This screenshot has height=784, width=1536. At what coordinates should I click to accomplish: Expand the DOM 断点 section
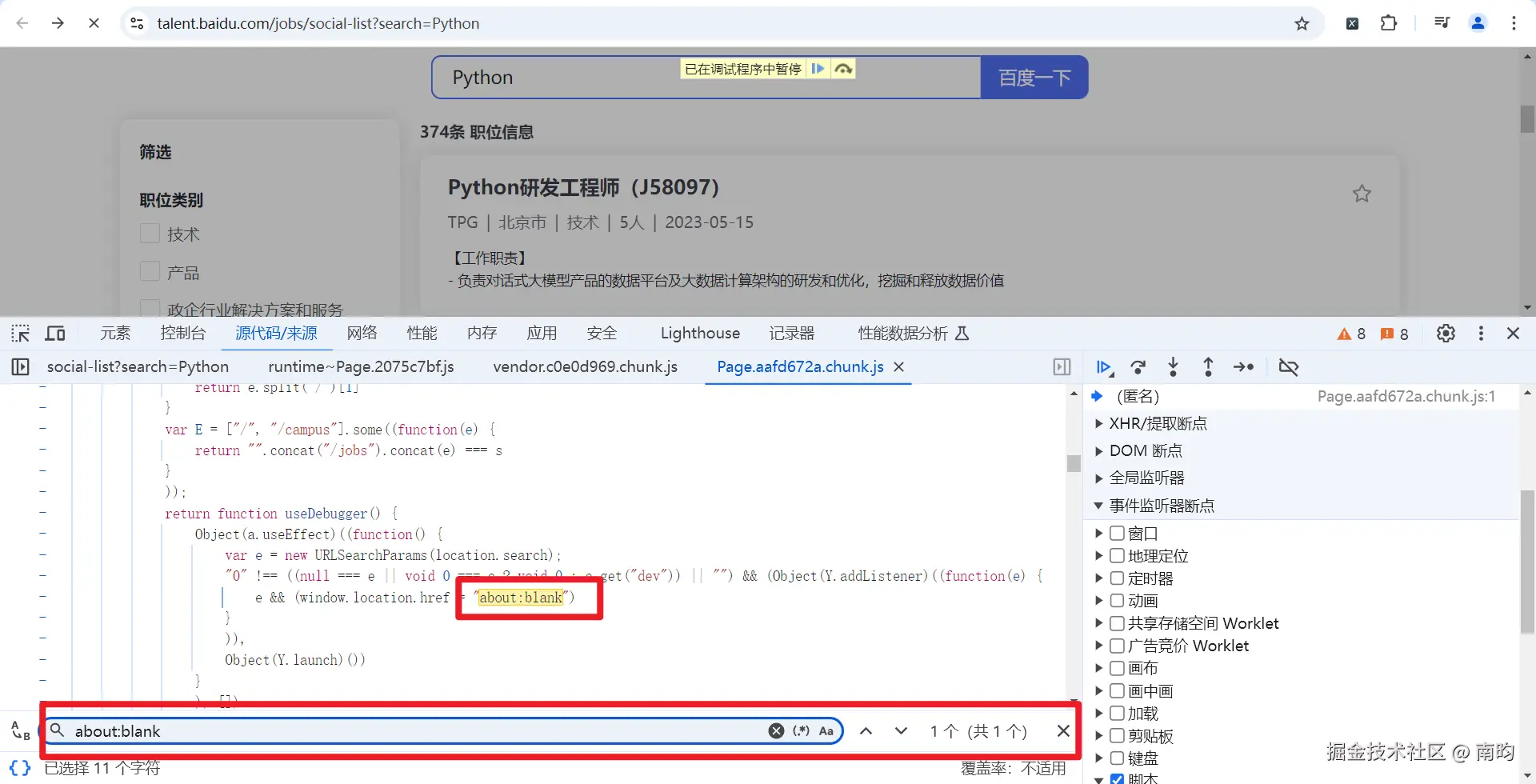(x=1099, y=450)
